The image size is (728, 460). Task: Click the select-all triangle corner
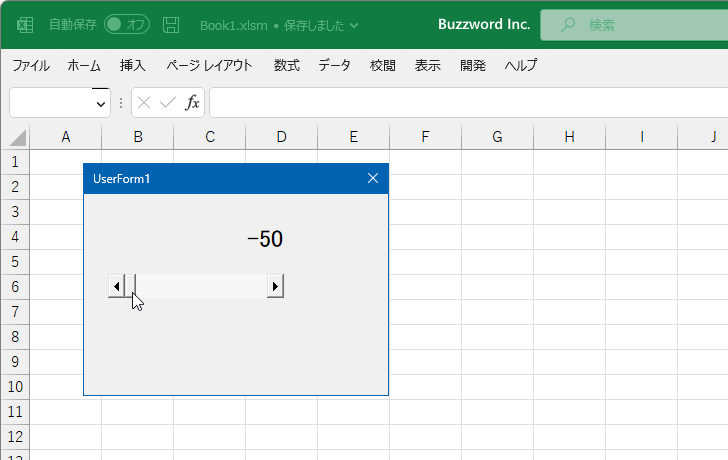[18, 138]
